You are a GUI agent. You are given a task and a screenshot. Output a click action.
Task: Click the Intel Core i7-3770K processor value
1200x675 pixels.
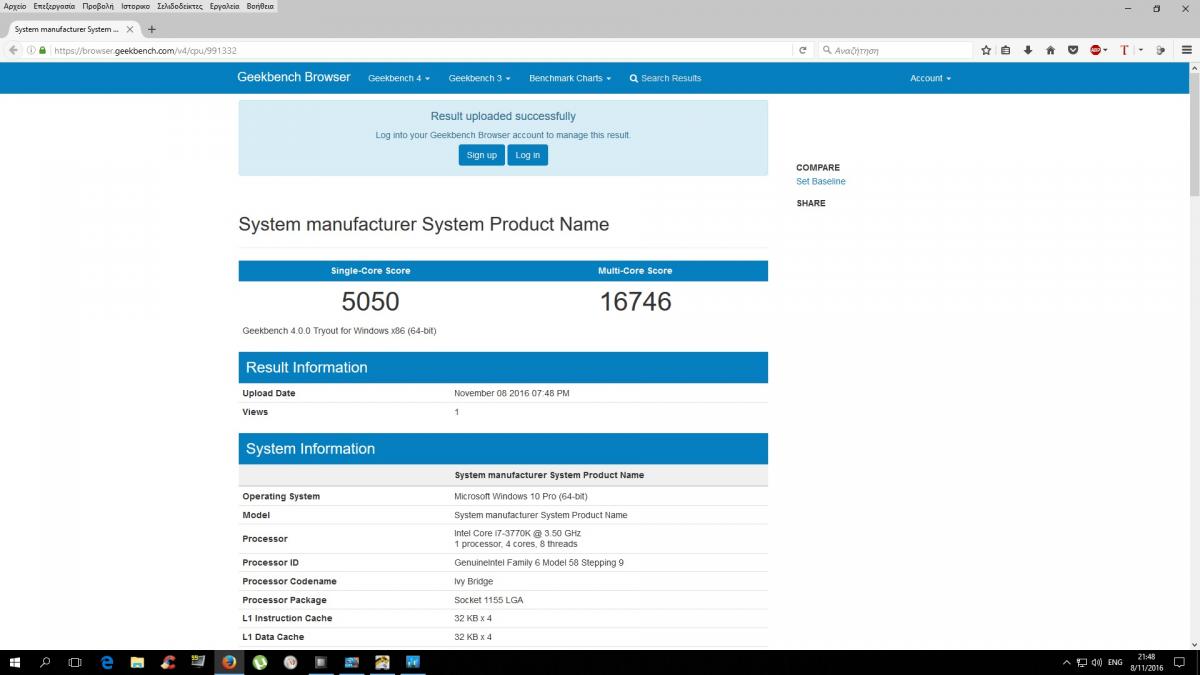517,533
